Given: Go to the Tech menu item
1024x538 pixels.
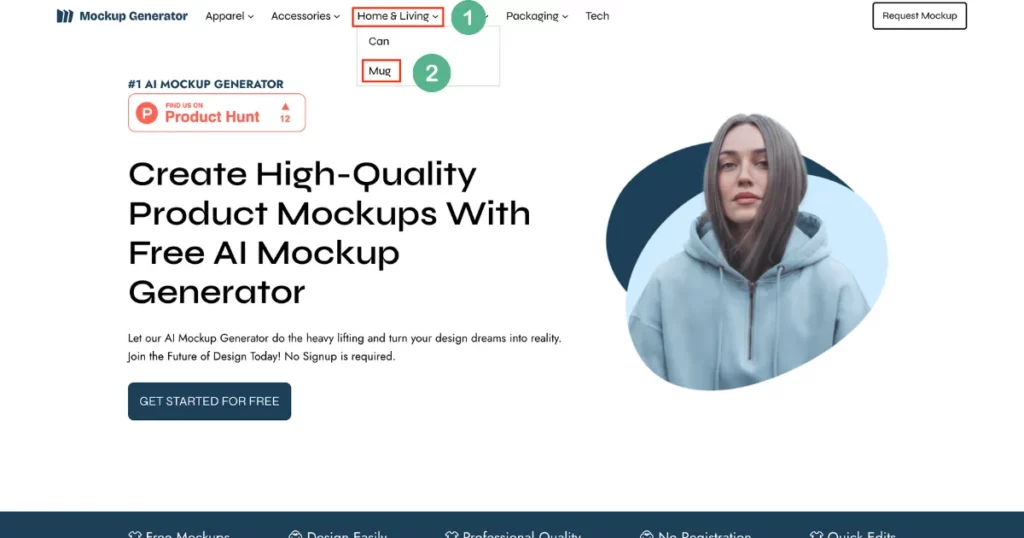Looking at the screenshot, I should [x=597, y=16].
